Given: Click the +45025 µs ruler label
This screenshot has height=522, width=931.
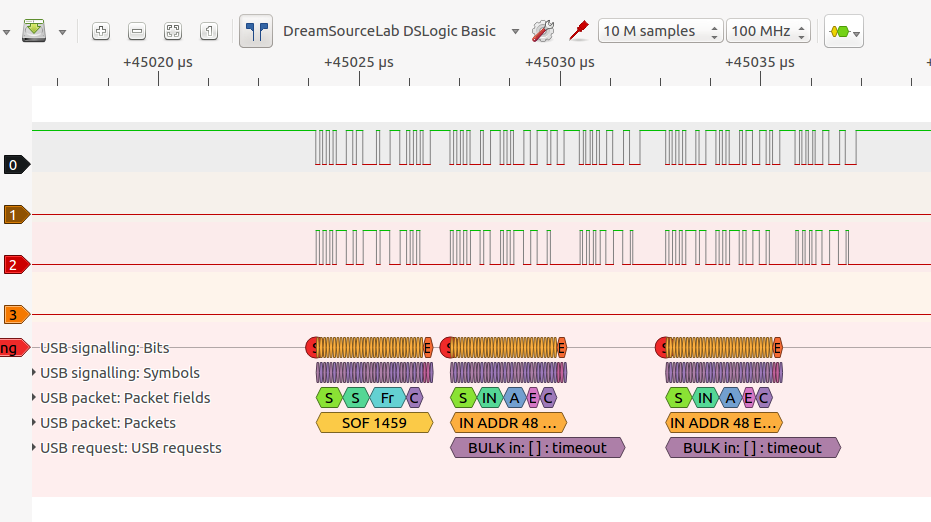Looking at the screenshot, I should 359,62.
